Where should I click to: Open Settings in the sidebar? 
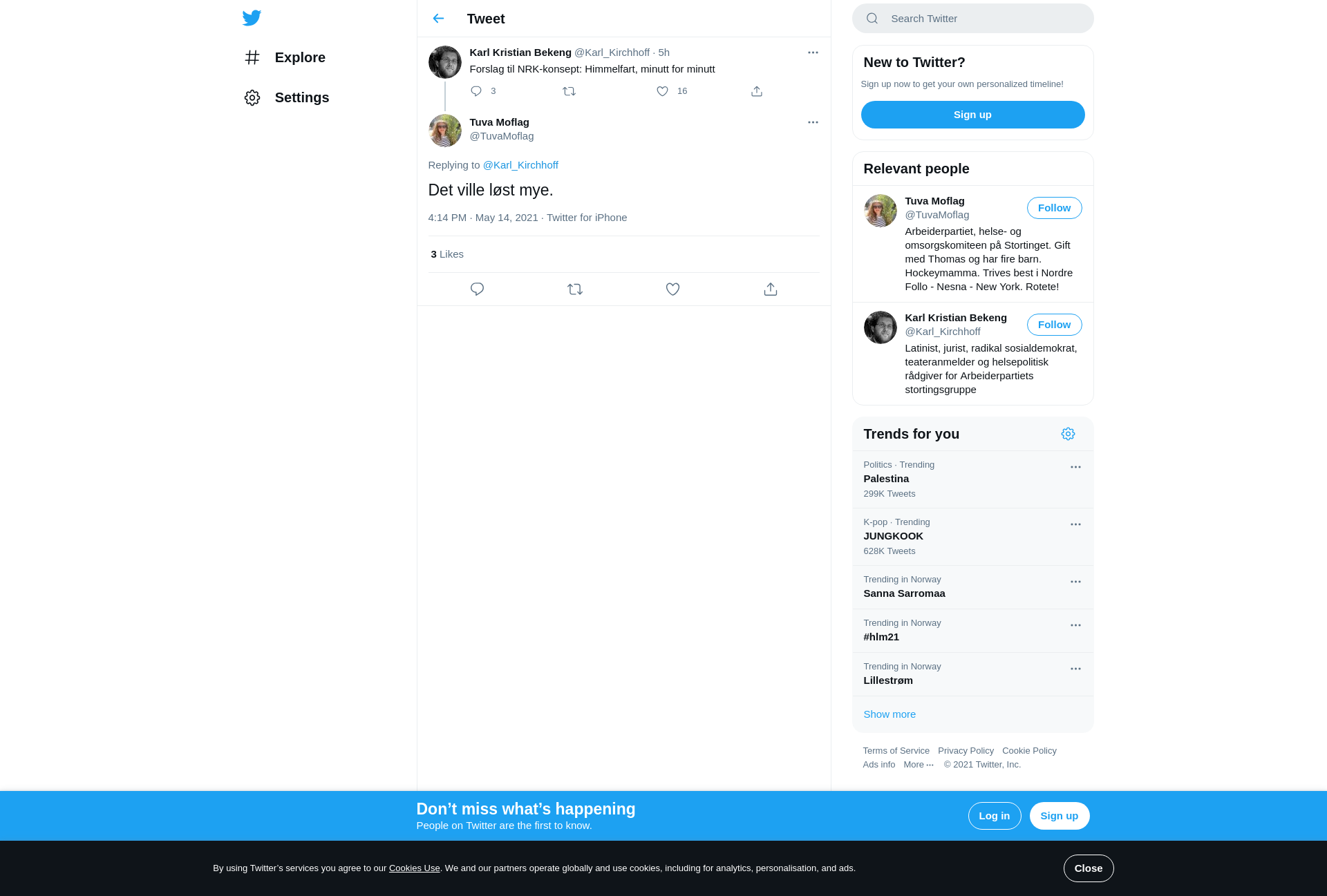(302, 97)
